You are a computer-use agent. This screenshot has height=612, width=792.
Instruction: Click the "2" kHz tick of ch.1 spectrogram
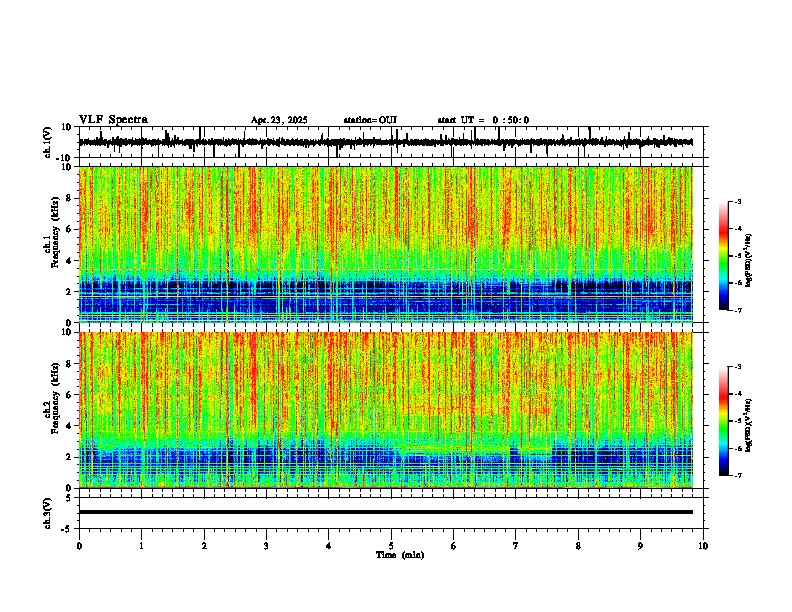tap(70, 292)
